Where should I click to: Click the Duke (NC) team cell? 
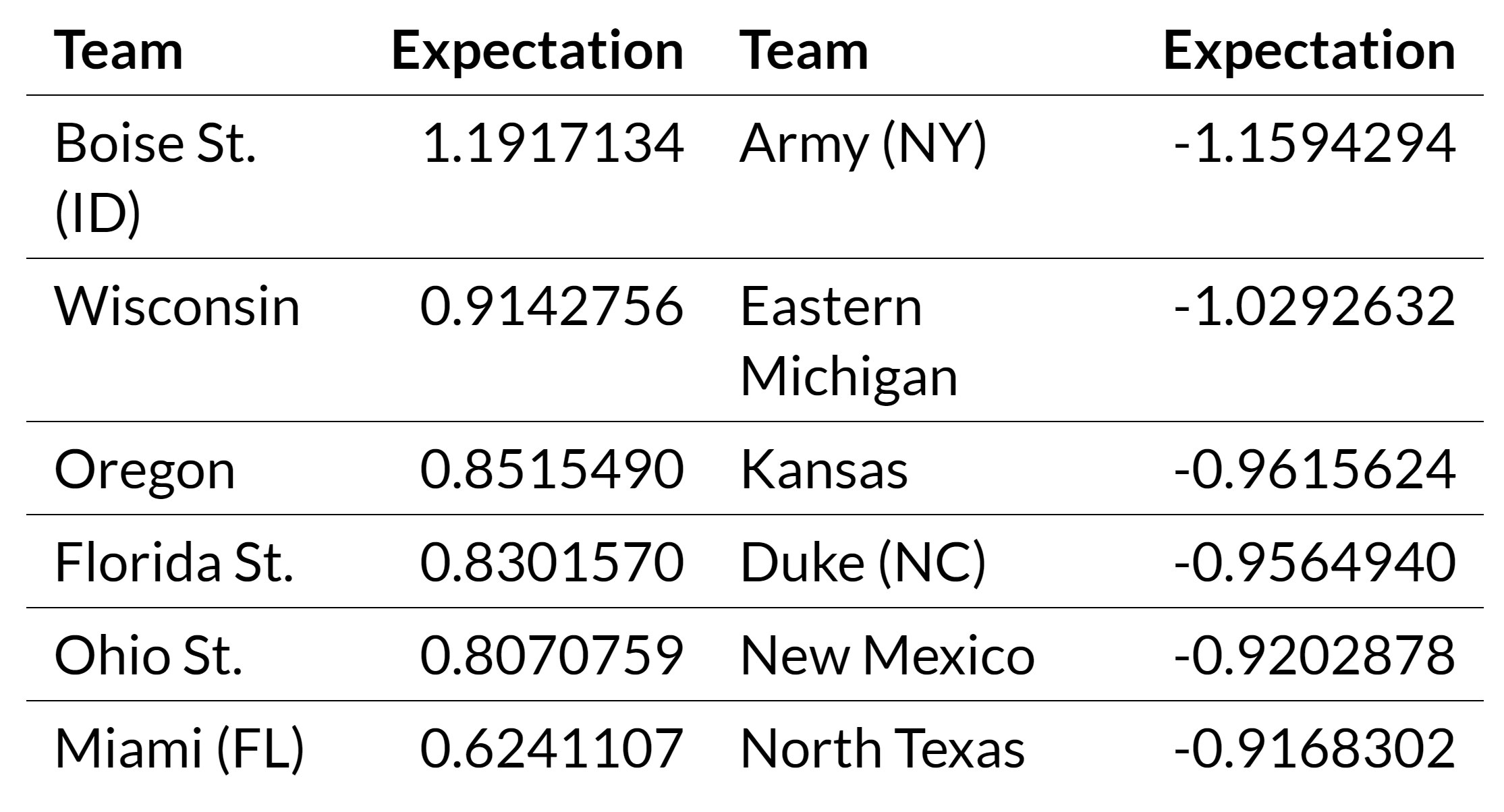tap(863, 562)
